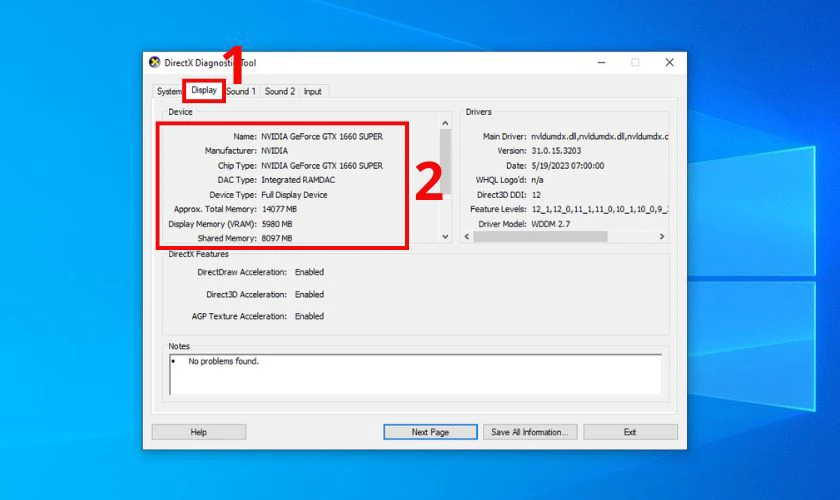Switch to the System tab

(x=168, y=92)
